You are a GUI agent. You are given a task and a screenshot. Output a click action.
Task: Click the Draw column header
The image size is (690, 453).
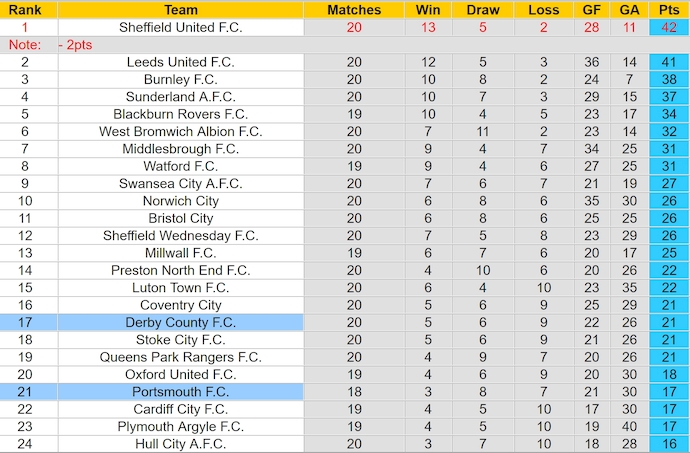tap(483, 10)
